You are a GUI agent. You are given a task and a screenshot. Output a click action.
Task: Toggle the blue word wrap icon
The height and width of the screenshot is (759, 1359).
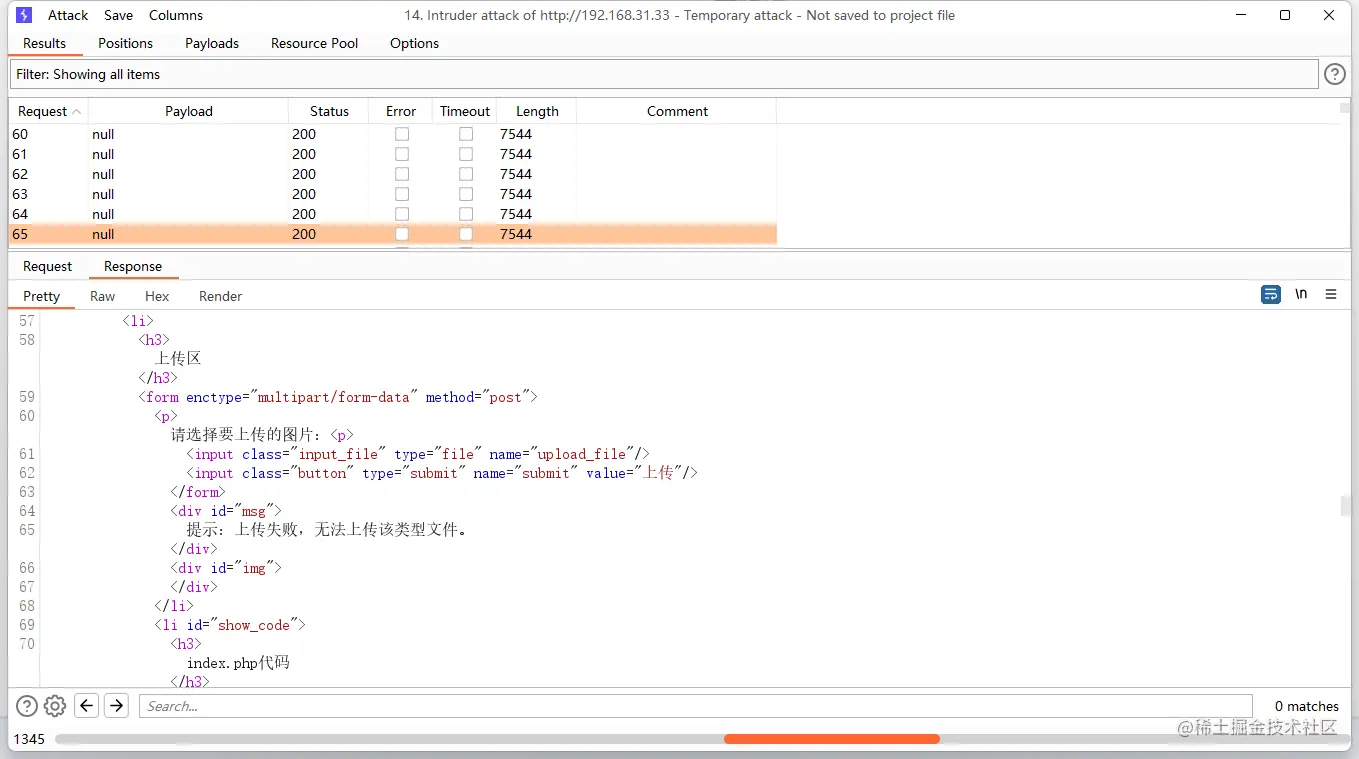point(1271,294)
